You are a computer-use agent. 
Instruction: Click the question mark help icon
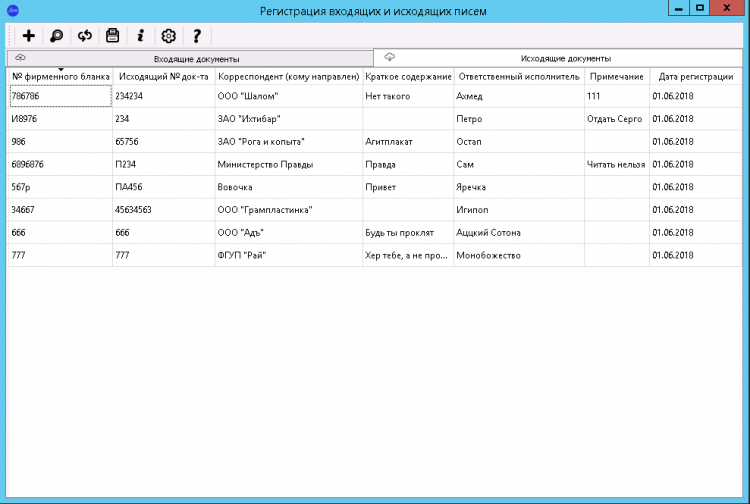click(197, 36)
